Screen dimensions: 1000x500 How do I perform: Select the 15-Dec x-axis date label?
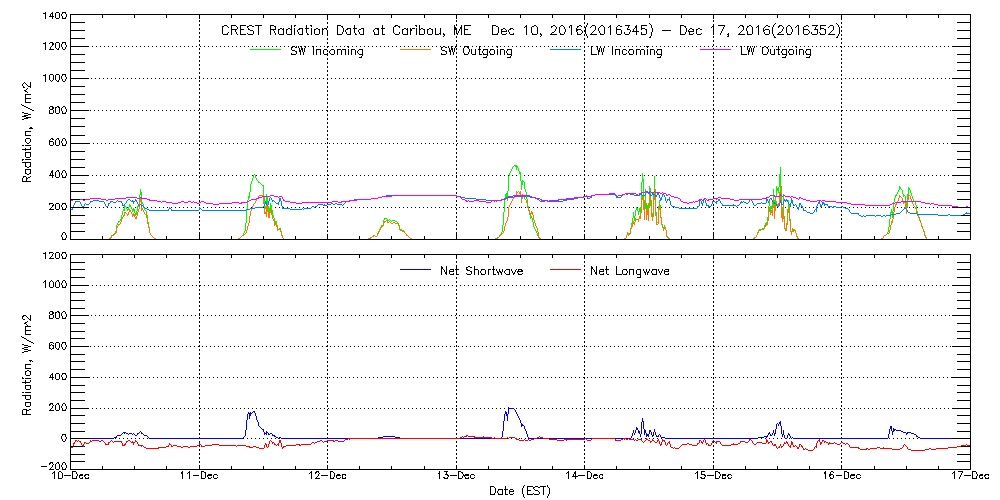tap(713, 476)
